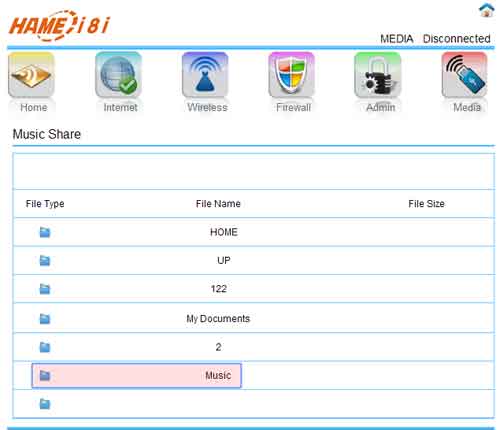Open the highlighted Music folder
The image size is (500, 430).
click(218, 375)
